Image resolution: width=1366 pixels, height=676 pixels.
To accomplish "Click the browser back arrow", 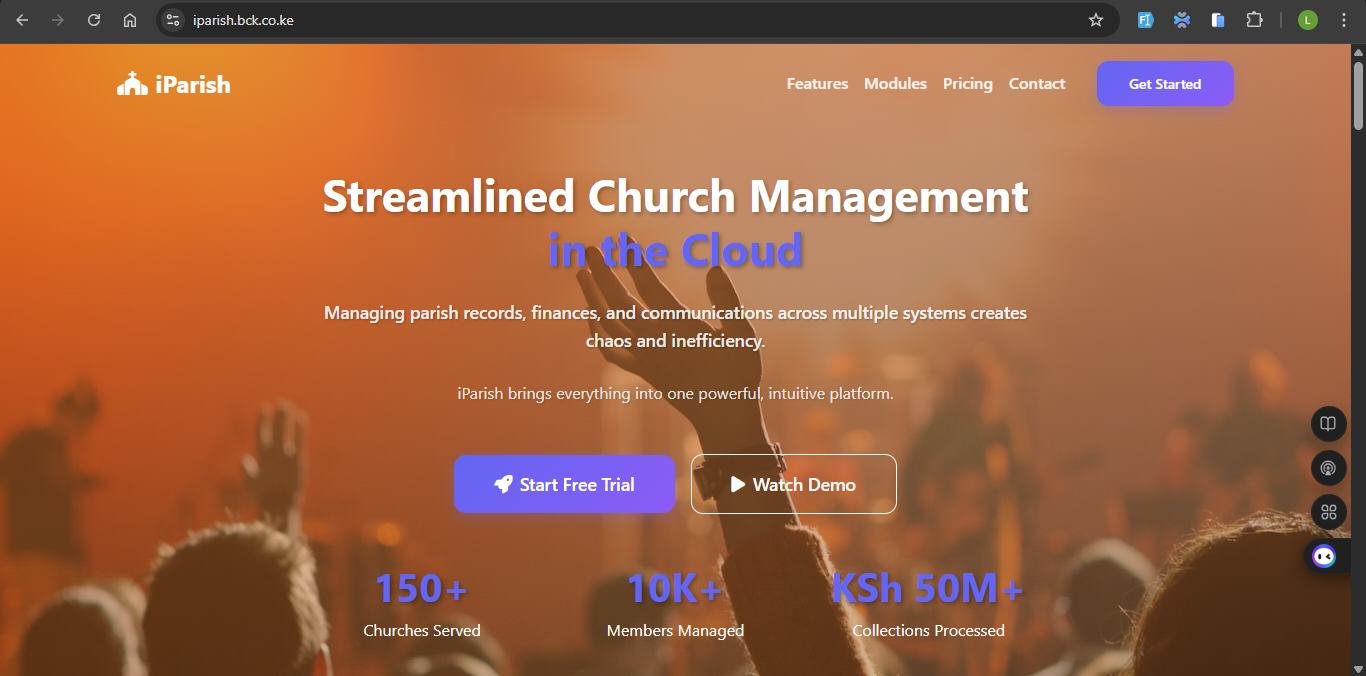I will pos(22,20).
